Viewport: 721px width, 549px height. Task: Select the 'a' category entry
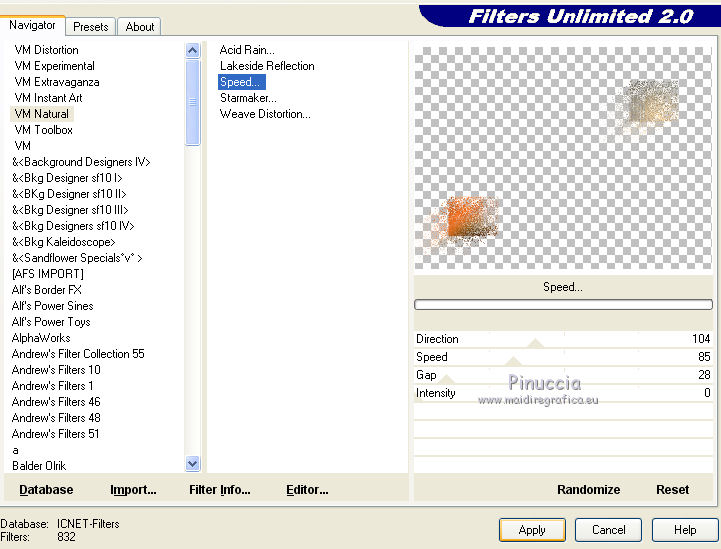16,450
